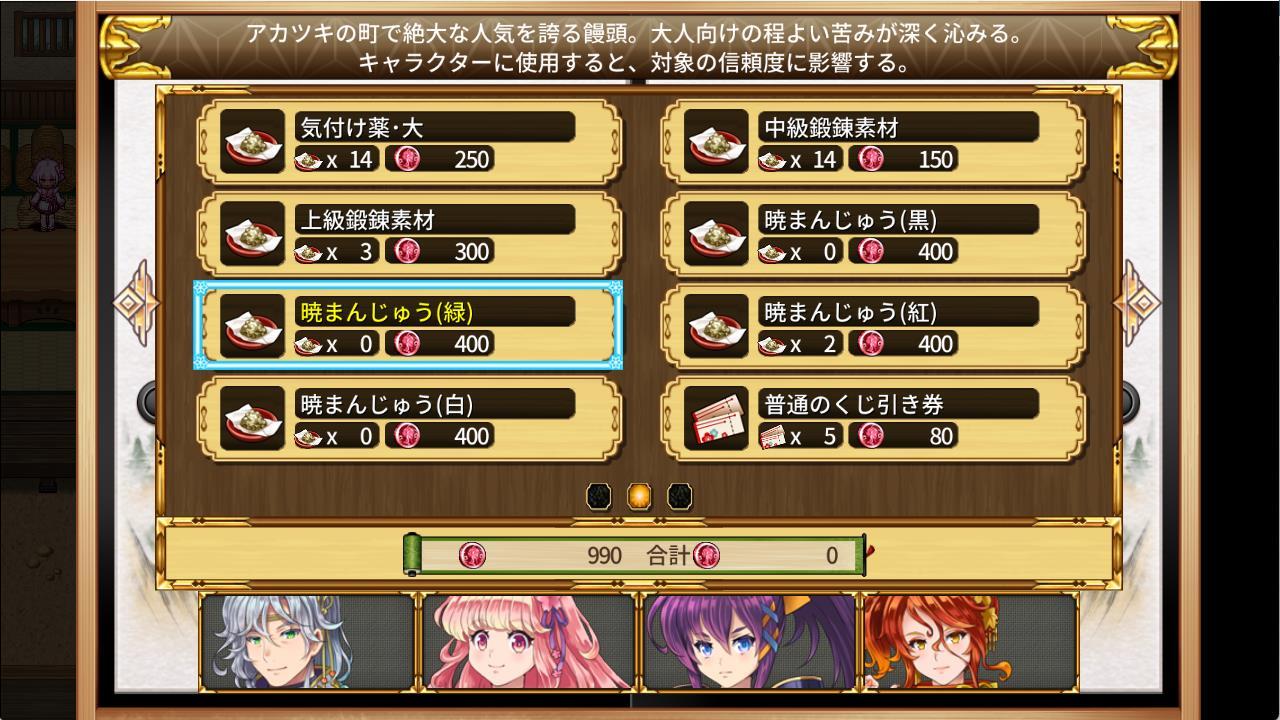Go to previous shop page with left arrow
The image size is (1280, 720).
(135, 303)
